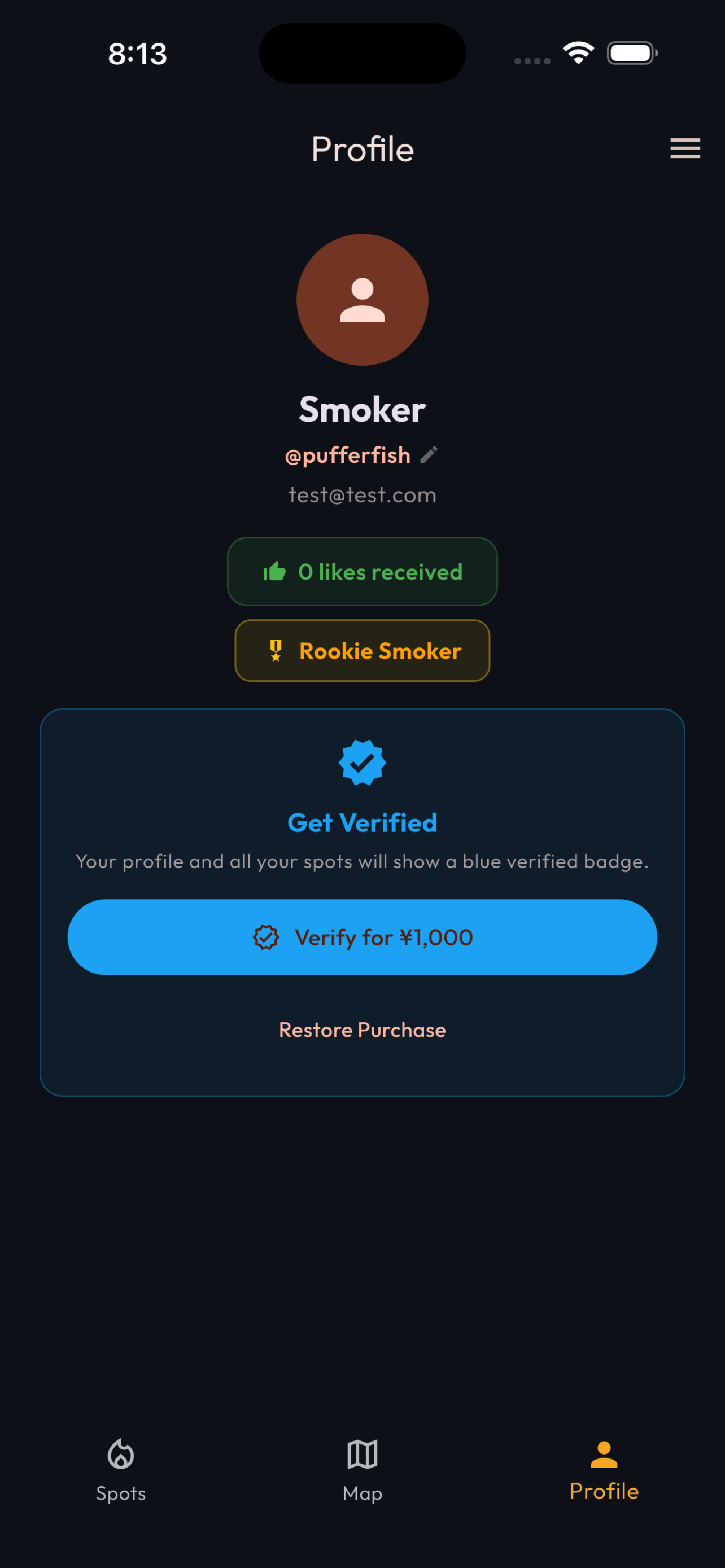Tap the Get Verified heading
725x1568 pixels.
[x=362, y=822]
